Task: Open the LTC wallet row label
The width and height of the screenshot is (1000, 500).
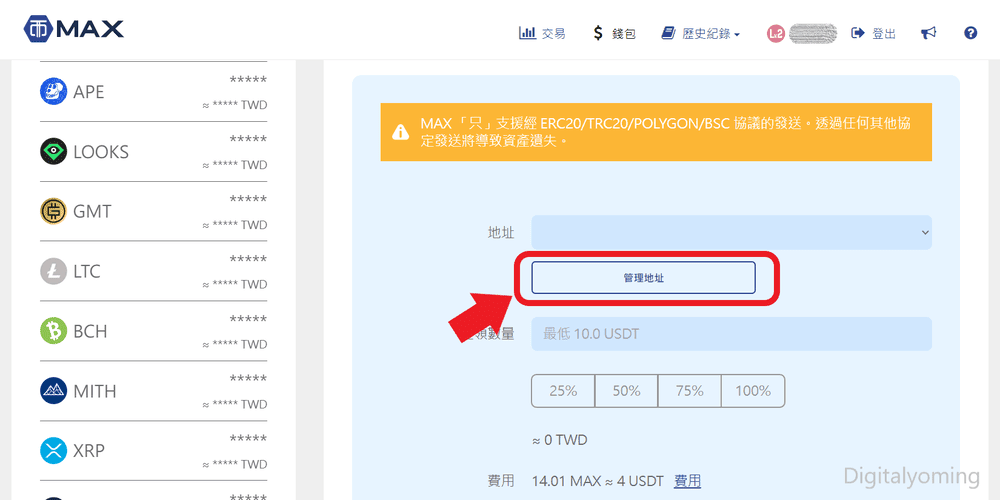Action: [87, 271]
